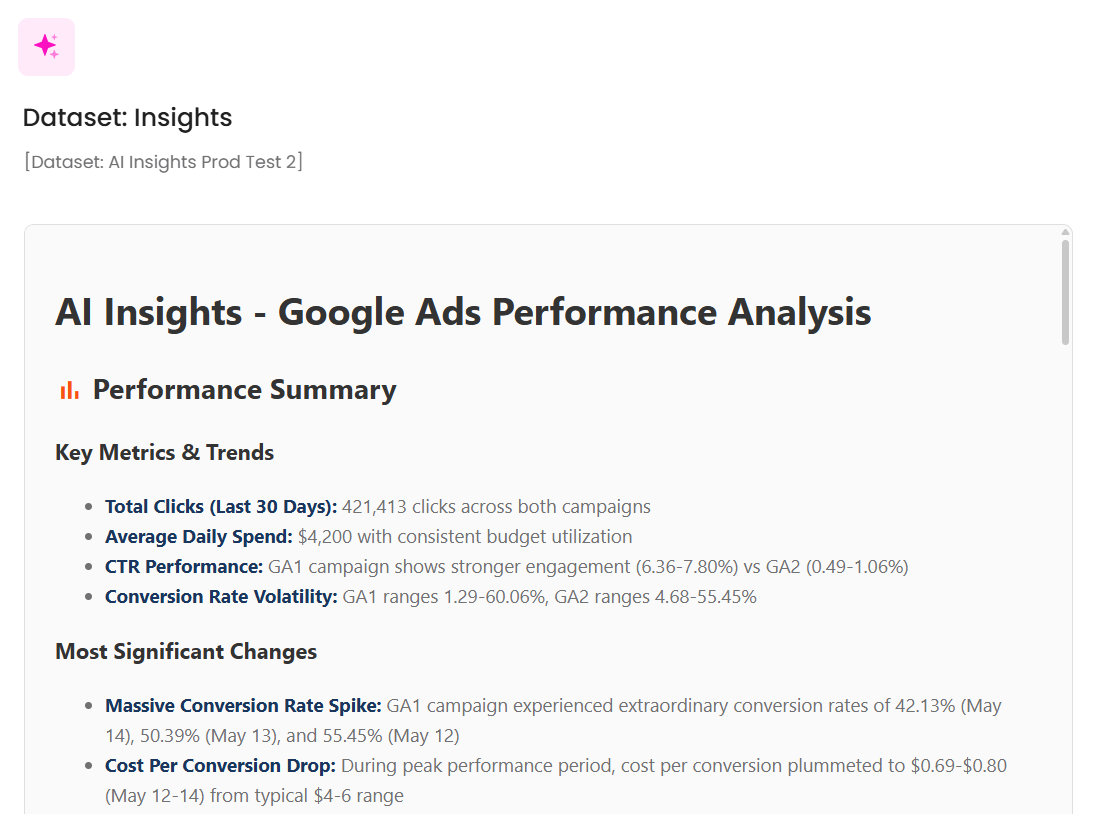Click the "Massive Conversion Rate Spike" label

click(243, 706)
